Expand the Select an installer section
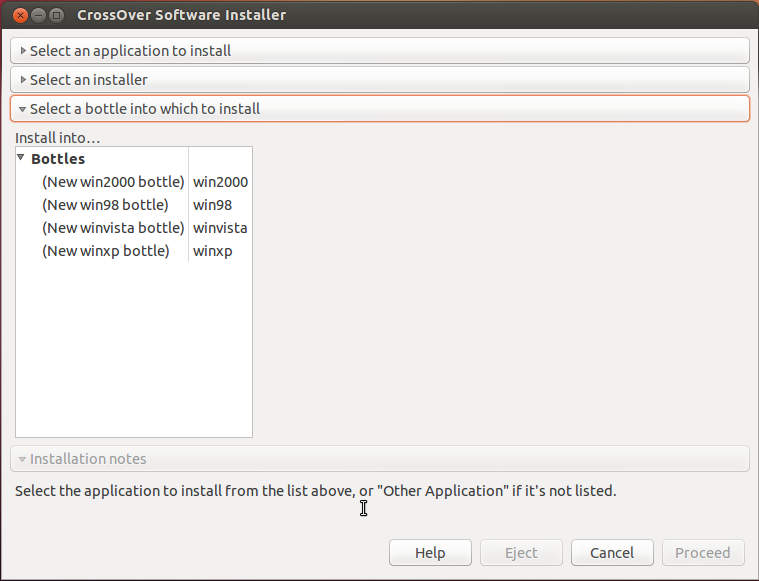The width and height of the screenshot is (759, 581). point(380,80)
